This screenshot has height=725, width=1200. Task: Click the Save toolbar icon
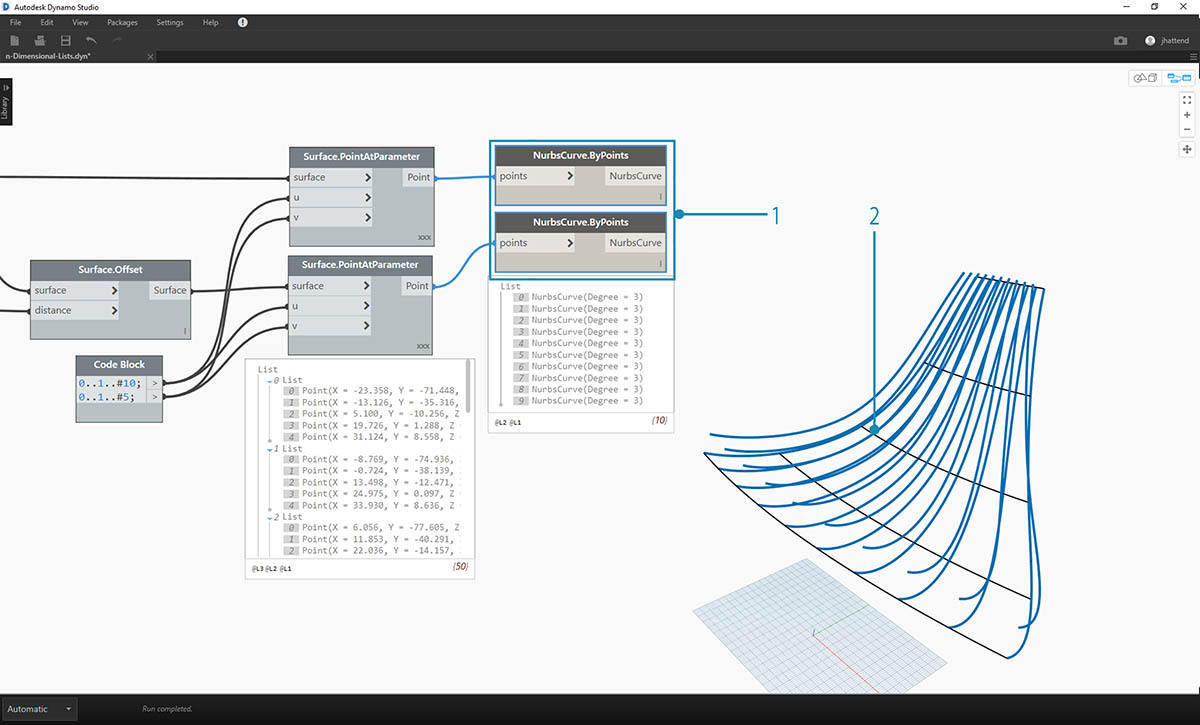coord(66,40)
